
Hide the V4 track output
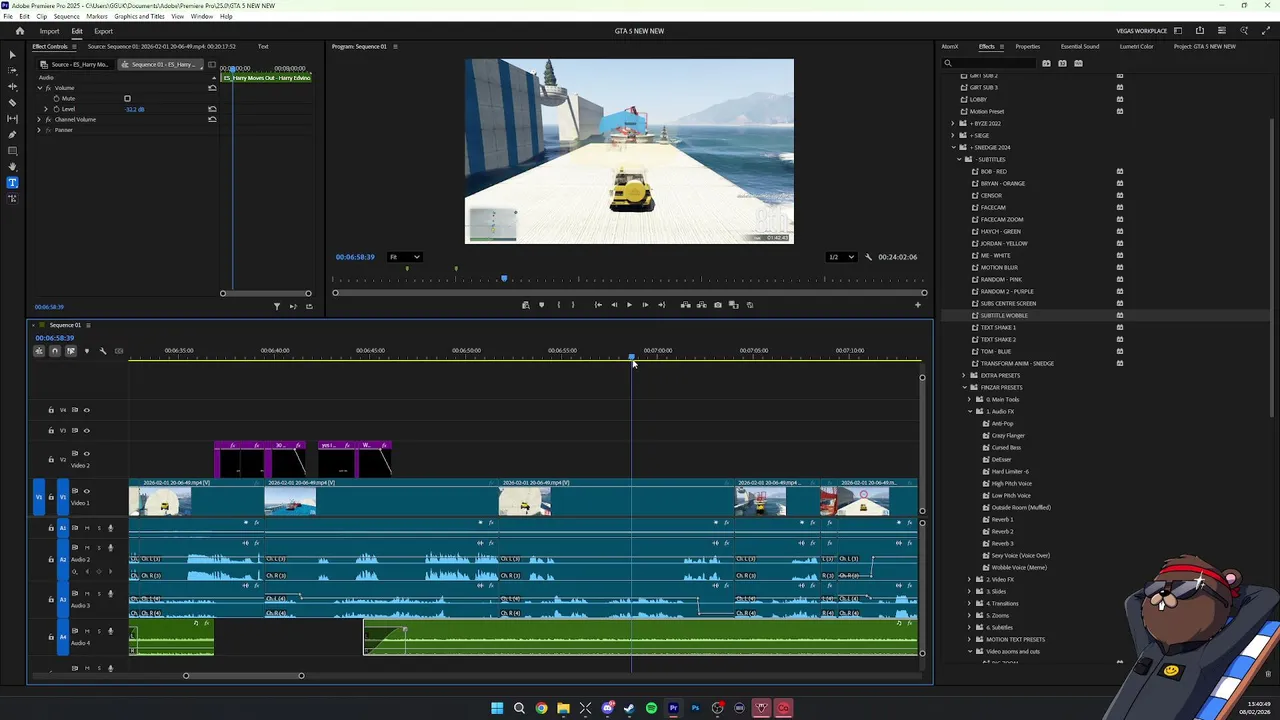point(86,410)
